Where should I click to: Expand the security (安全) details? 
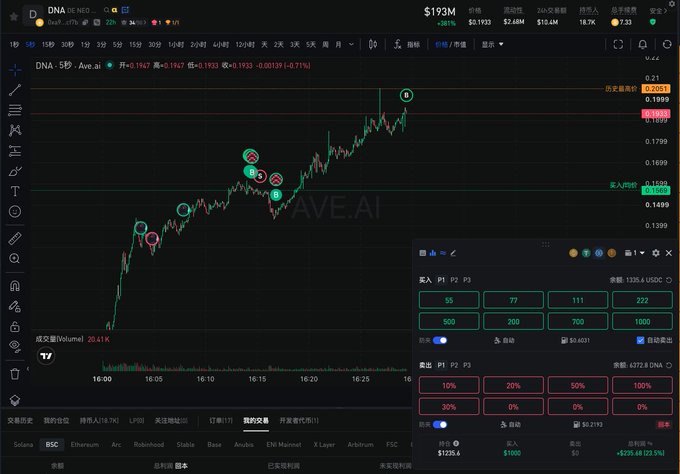point(658,11)
